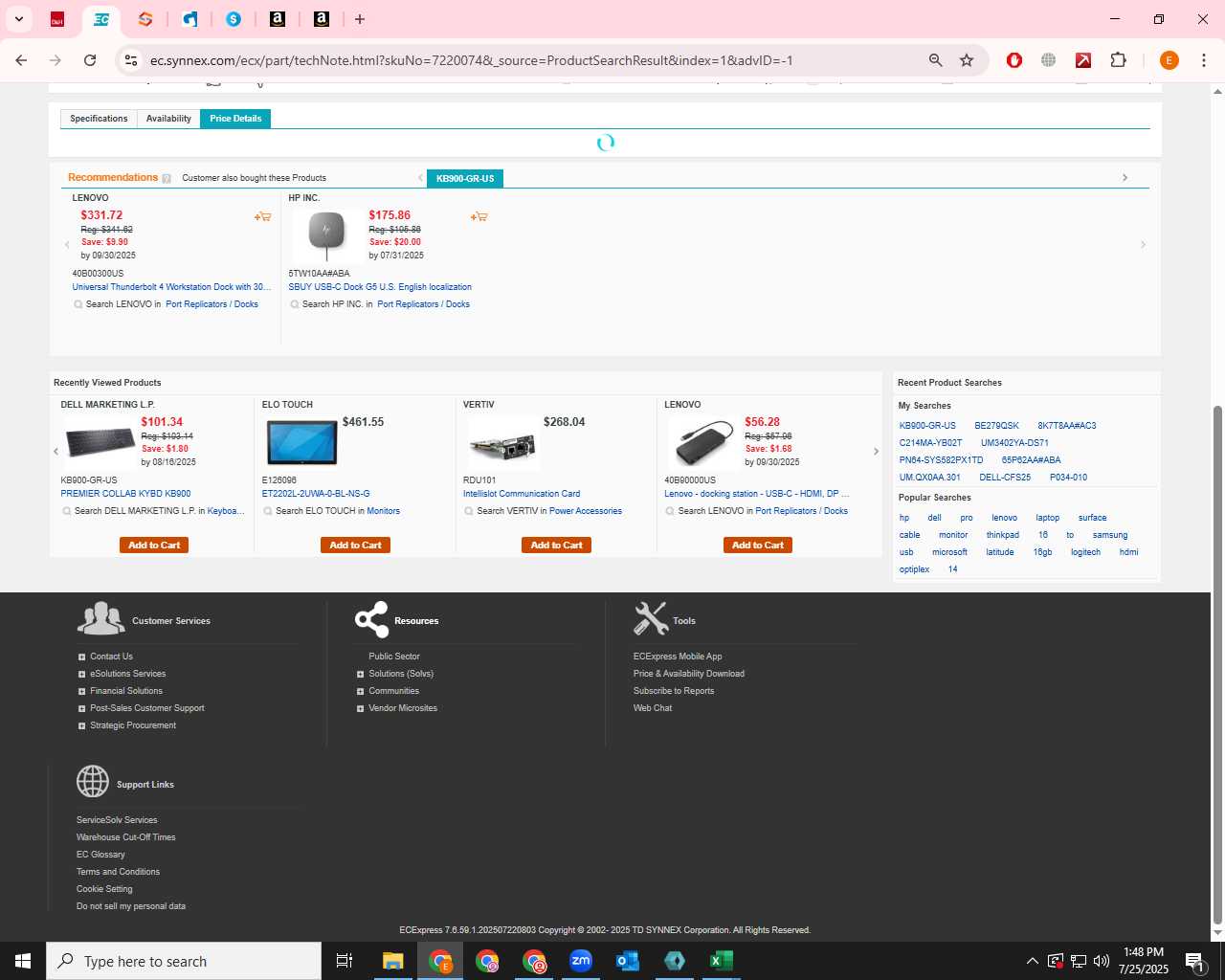Expand Strategic Procurement plus icon
The image size is (1225, 980).
coord(81,725)
